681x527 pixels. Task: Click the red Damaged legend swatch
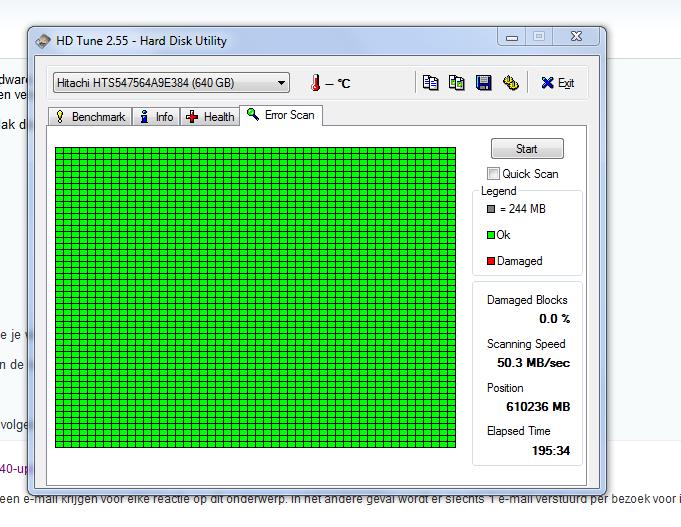tap(491, 261)
